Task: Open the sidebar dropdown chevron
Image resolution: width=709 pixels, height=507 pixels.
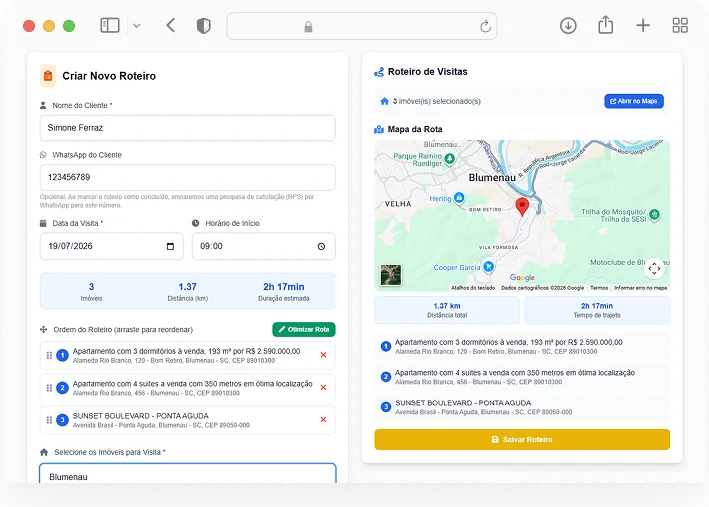Action: pyautogui.click(x=137, y=26)
